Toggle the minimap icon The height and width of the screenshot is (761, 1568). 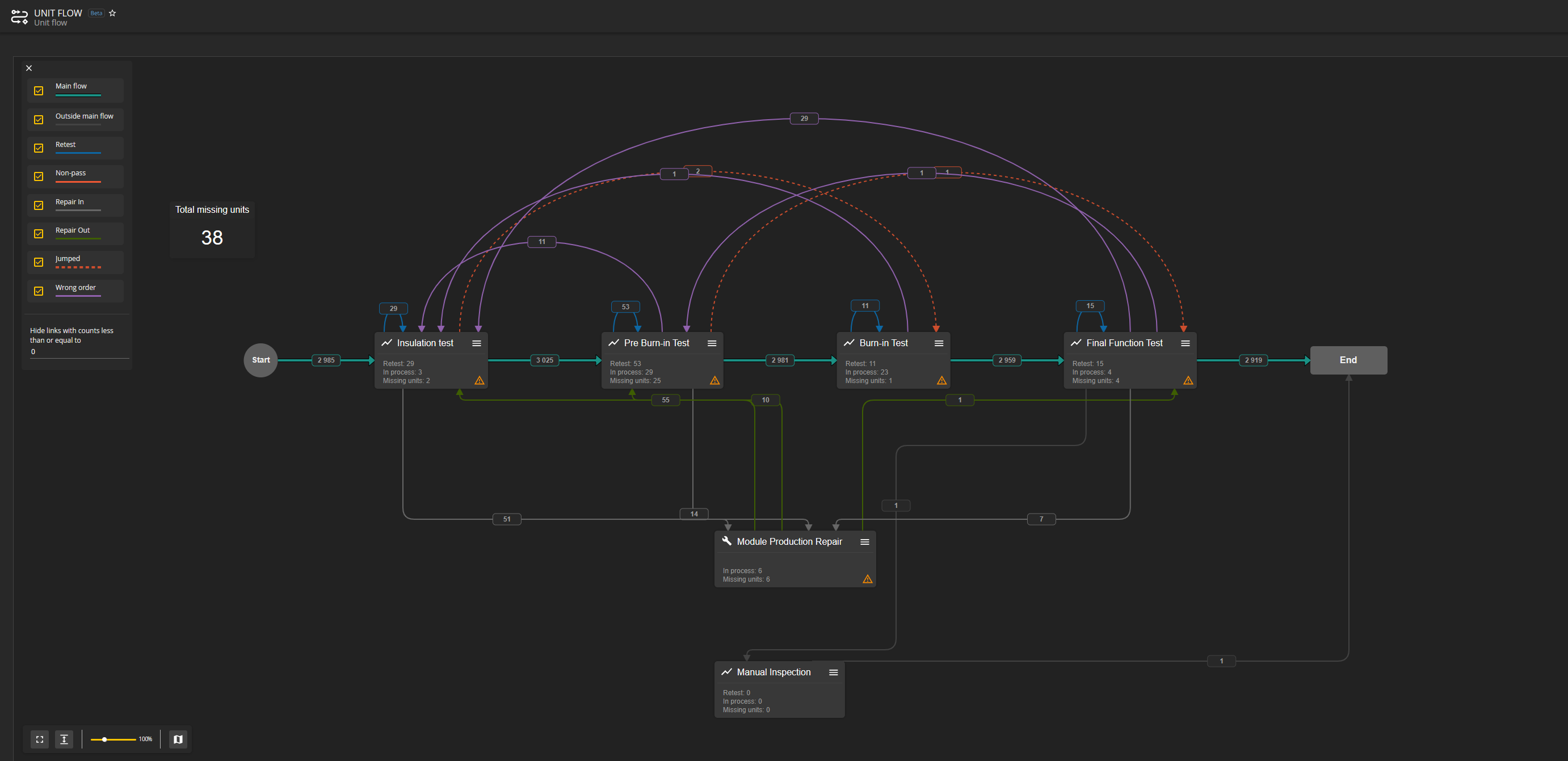(178, 739)
